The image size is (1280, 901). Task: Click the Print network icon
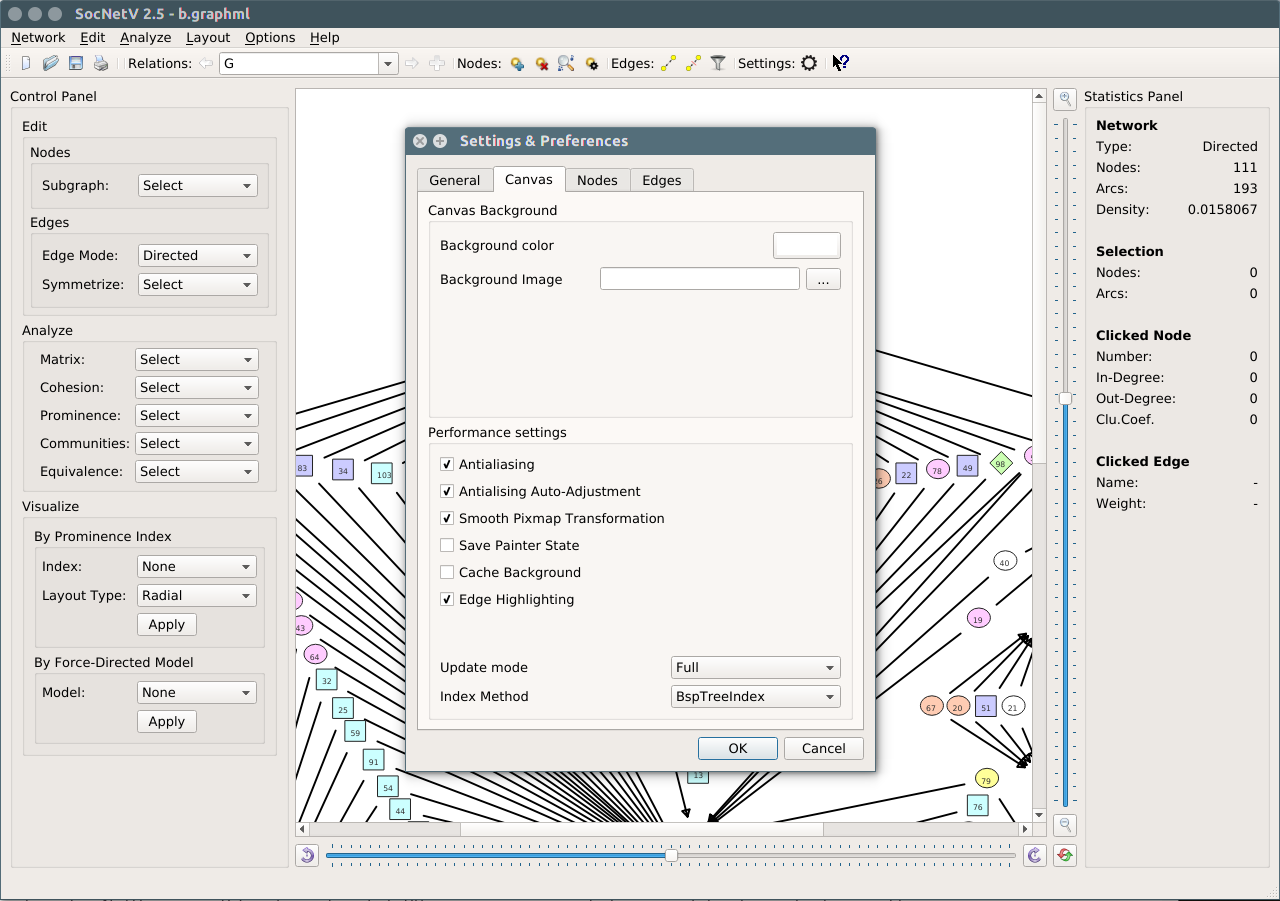click(101, 63)
